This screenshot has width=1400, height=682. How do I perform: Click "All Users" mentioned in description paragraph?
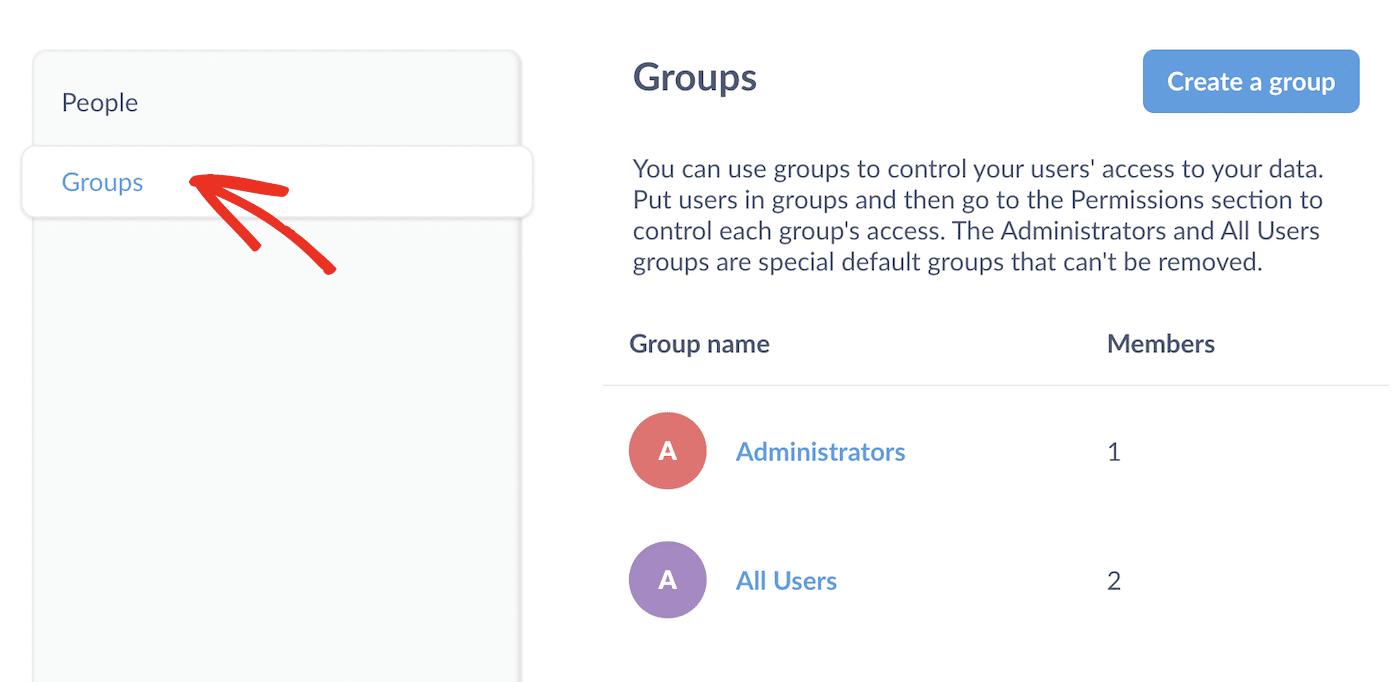[1270, 232]
